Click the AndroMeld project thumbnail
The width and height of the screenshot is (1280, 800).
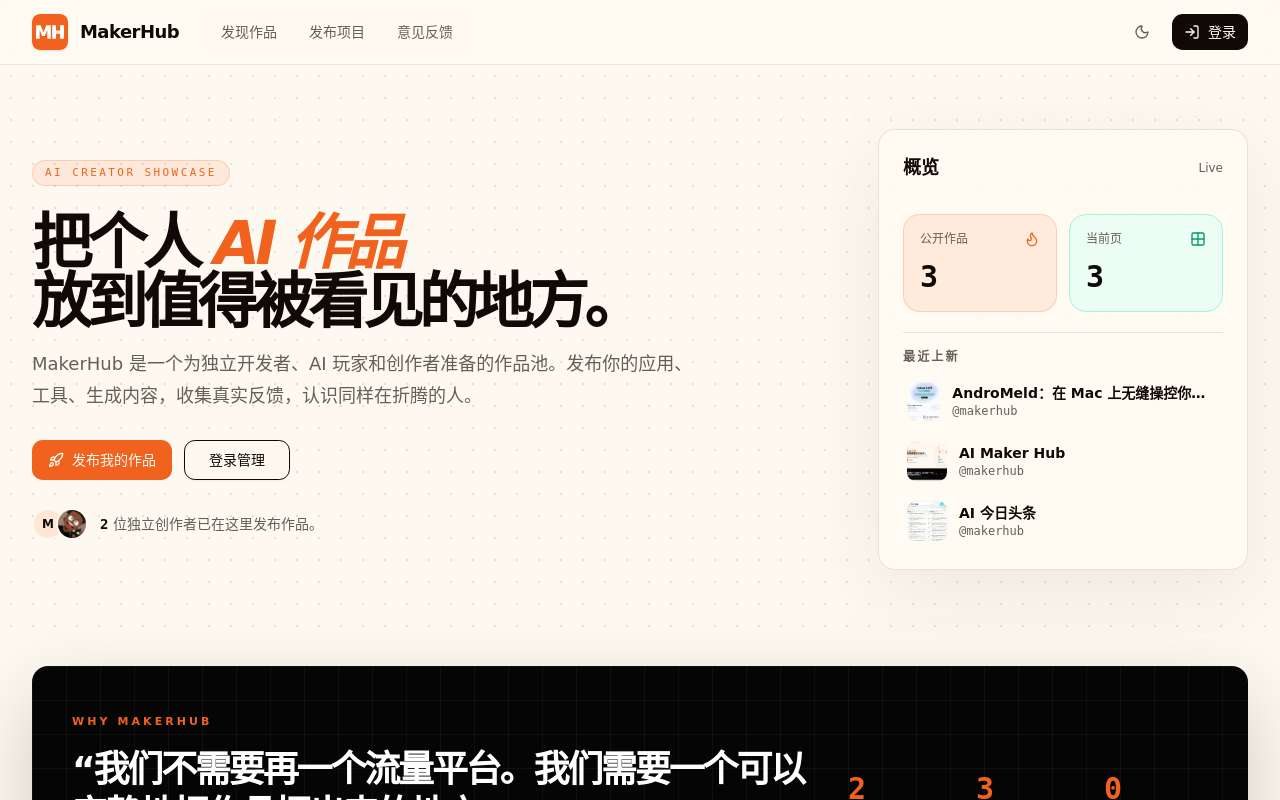pos(924,401)
